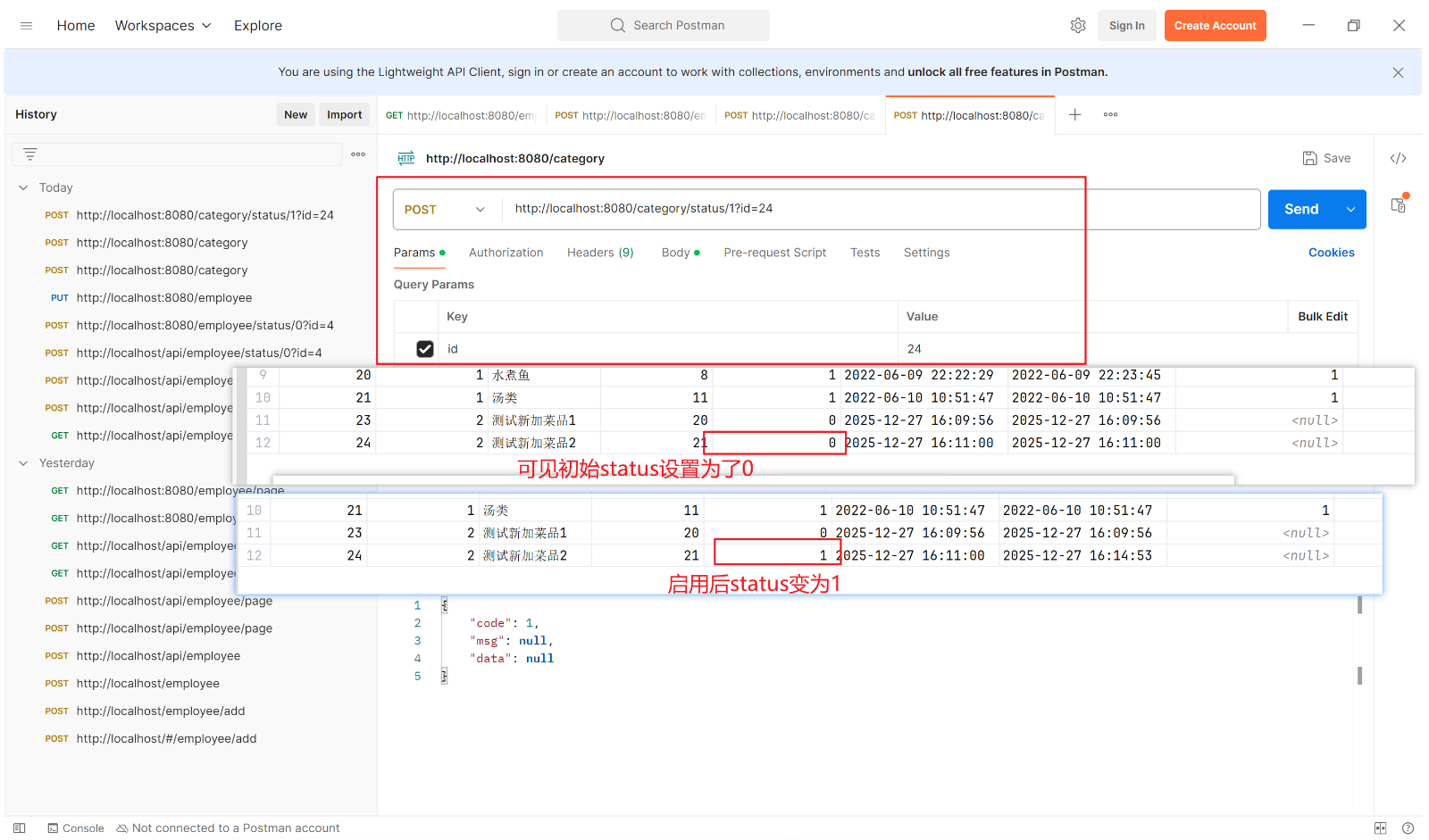Open the Send button dropdown arrow

point(1350,209)
